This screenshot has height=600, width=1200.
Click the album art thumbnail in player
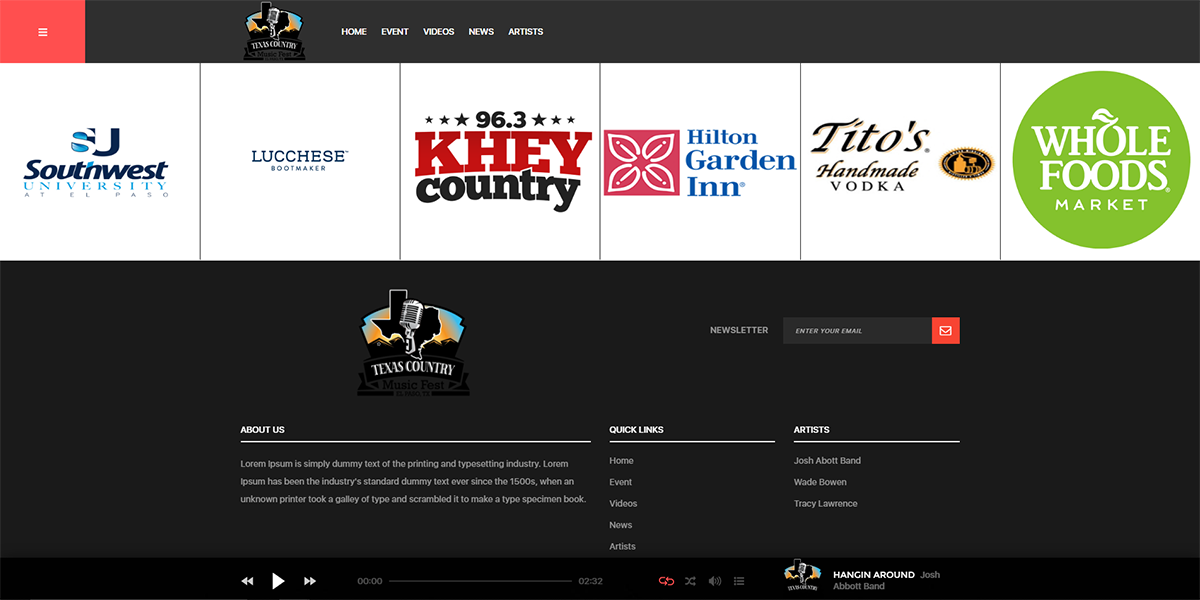pos(802,577)
